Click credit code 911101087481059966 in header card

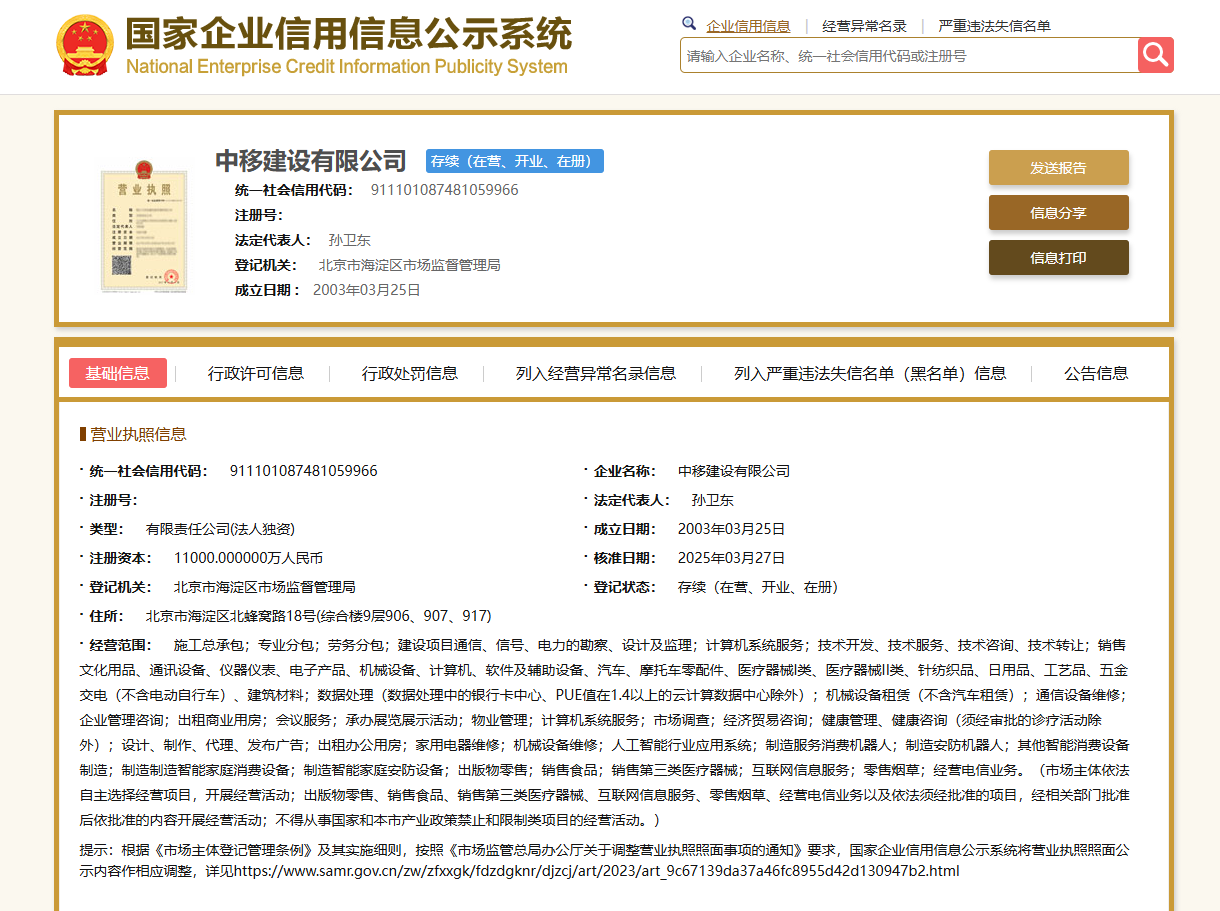(445, 190)
